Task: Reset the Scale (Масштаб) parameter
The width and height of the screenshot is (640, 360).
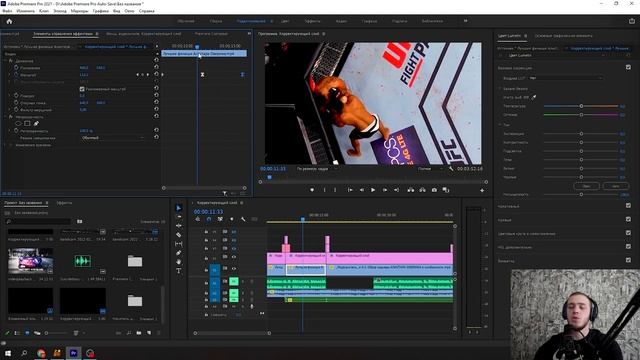Action: 156,74
